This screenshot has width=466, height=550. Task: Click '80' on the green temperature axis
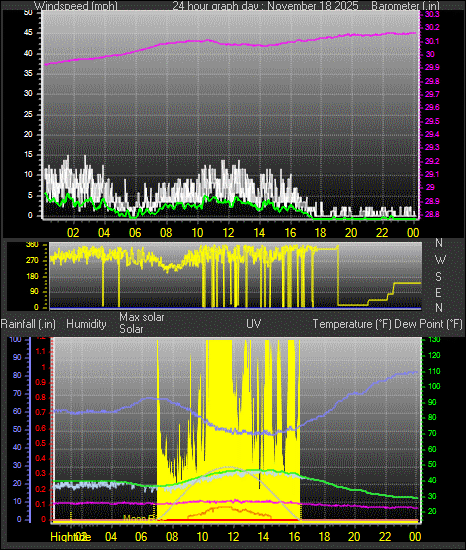tap(432, 417)
